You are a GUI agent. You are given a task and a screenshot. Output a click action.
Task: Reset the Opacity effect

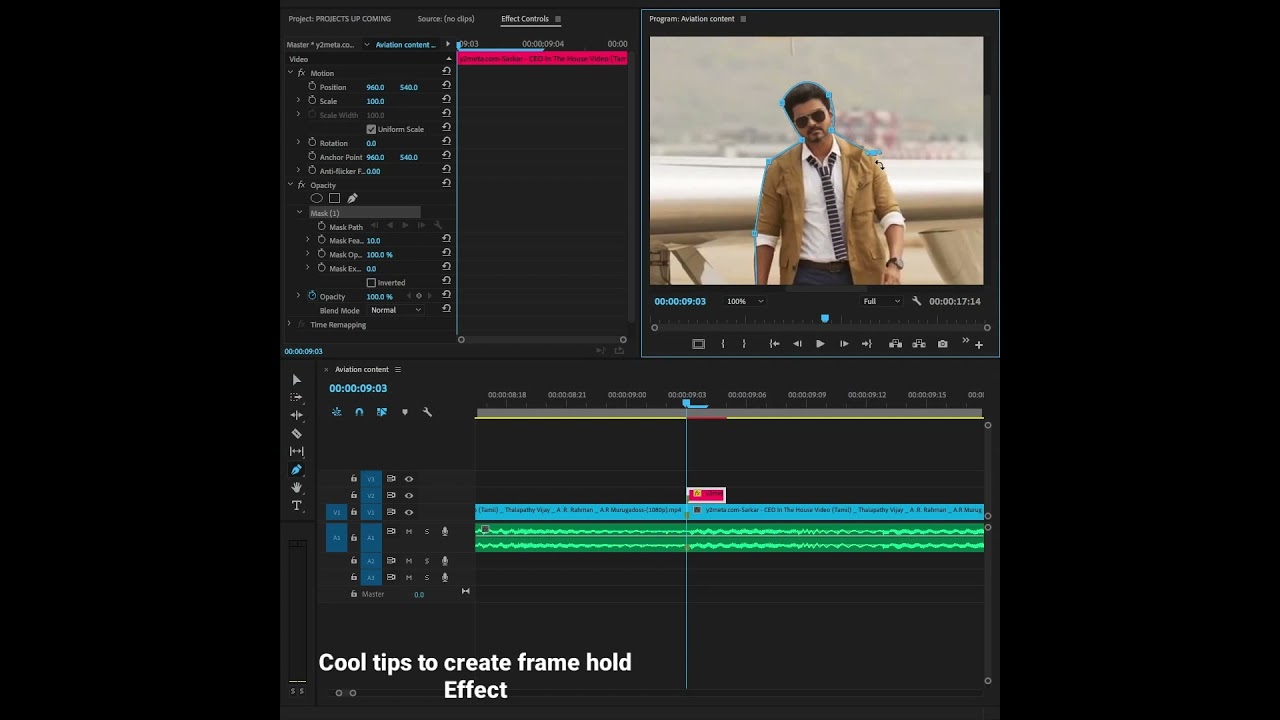pos(447,185)
